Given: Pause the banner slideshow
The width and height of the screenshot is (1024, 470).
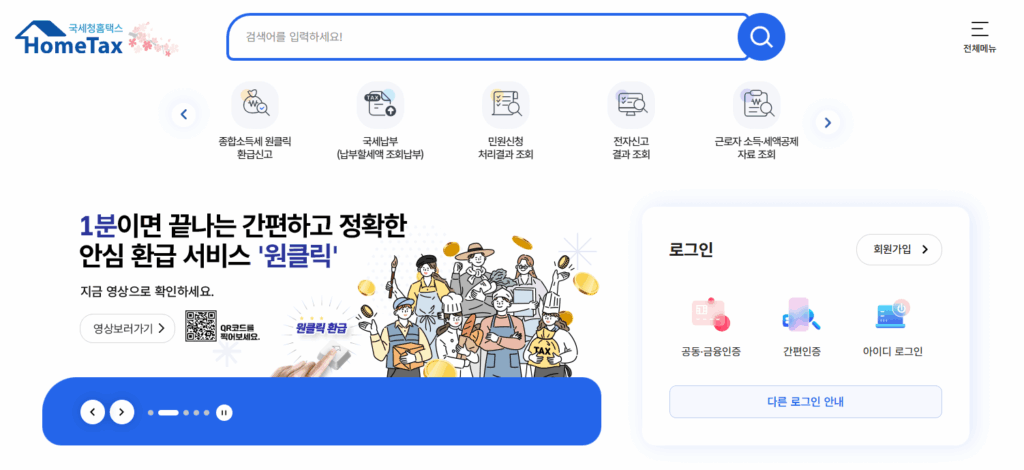Looking at the screenshot, I should (x=224, y=413).
